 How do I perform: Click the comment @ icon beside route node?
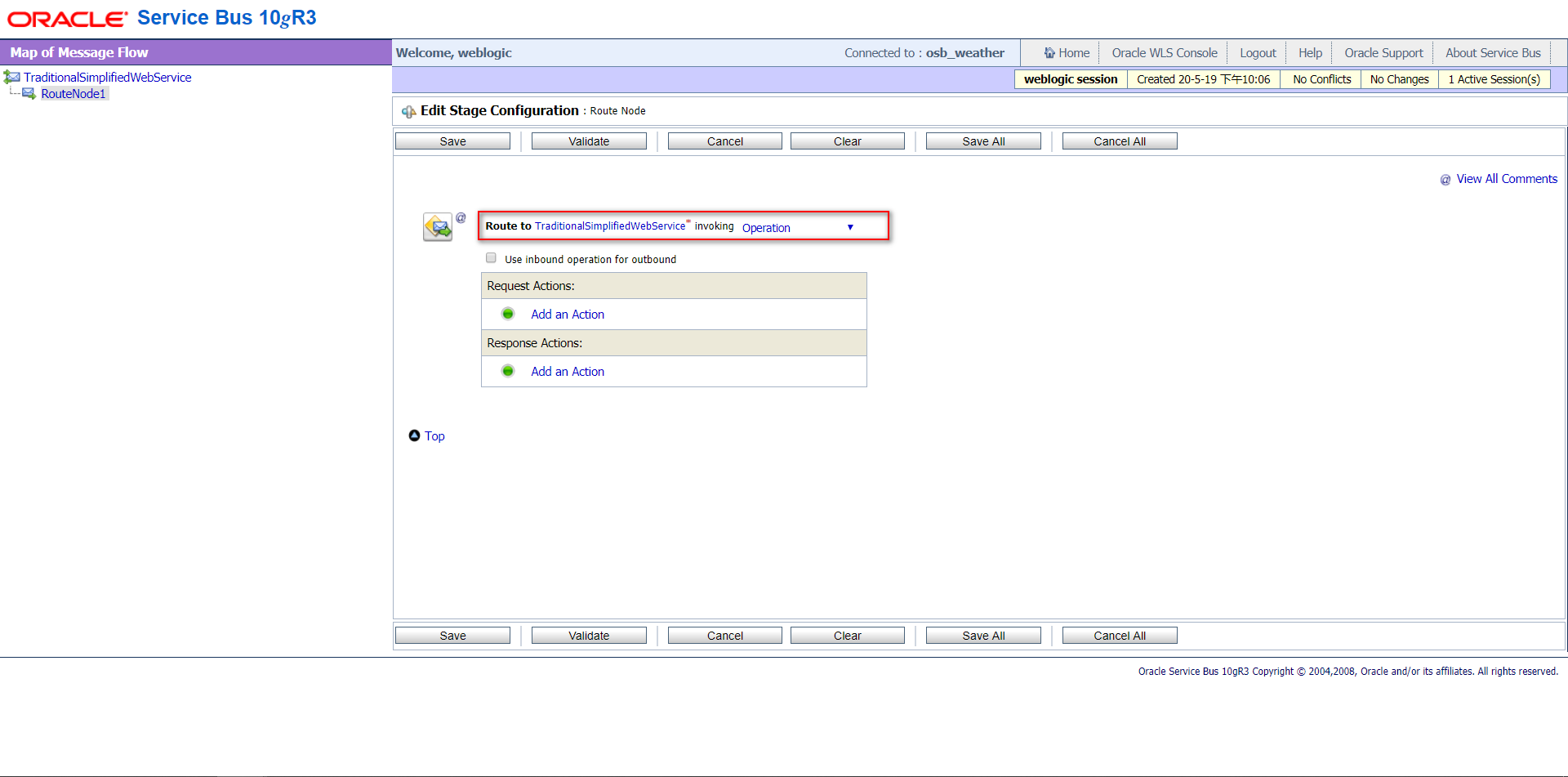tap(461, 217)
